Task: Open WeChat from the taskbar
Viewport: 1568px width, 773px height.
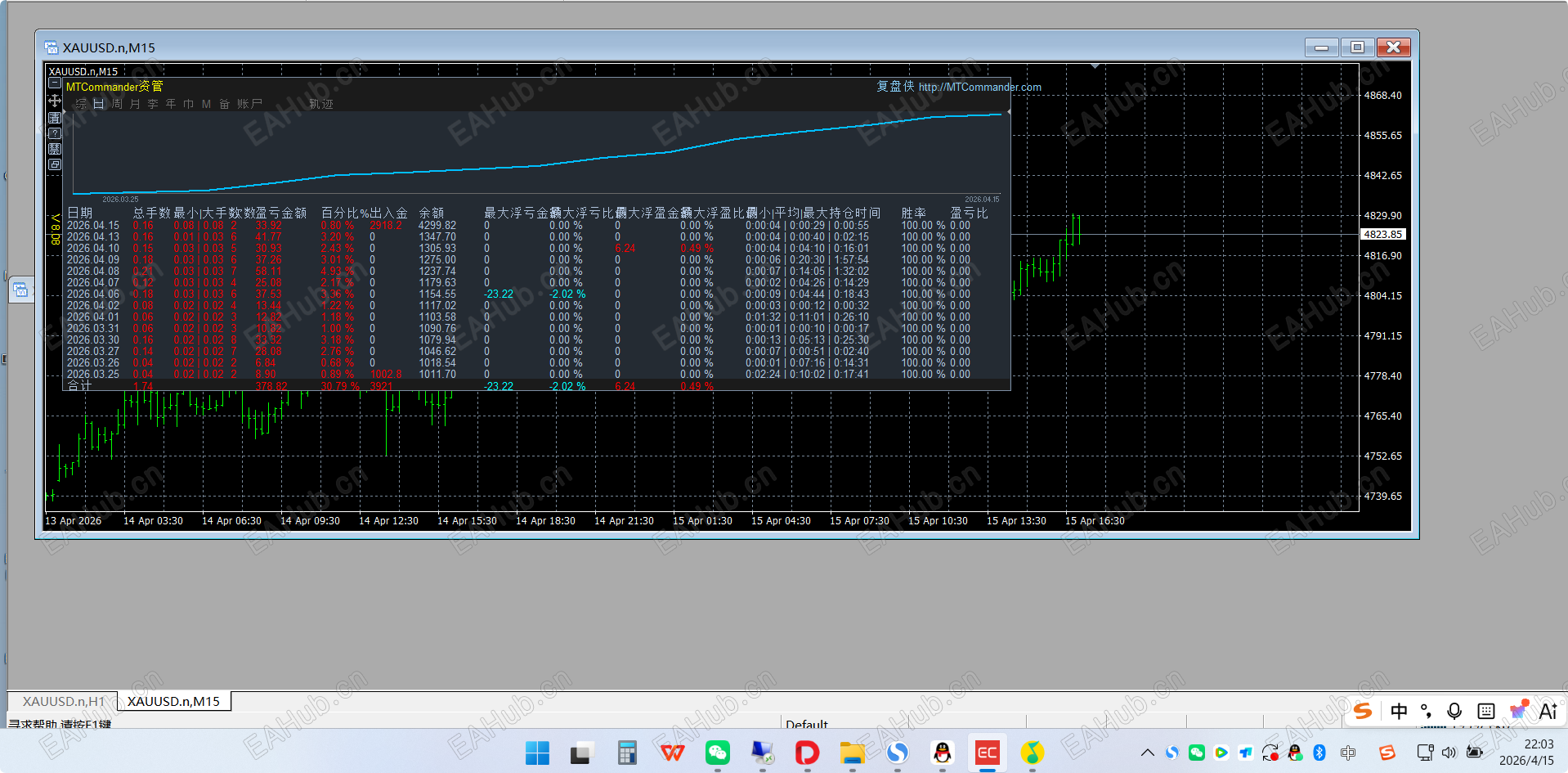Action: click(718, 753)
